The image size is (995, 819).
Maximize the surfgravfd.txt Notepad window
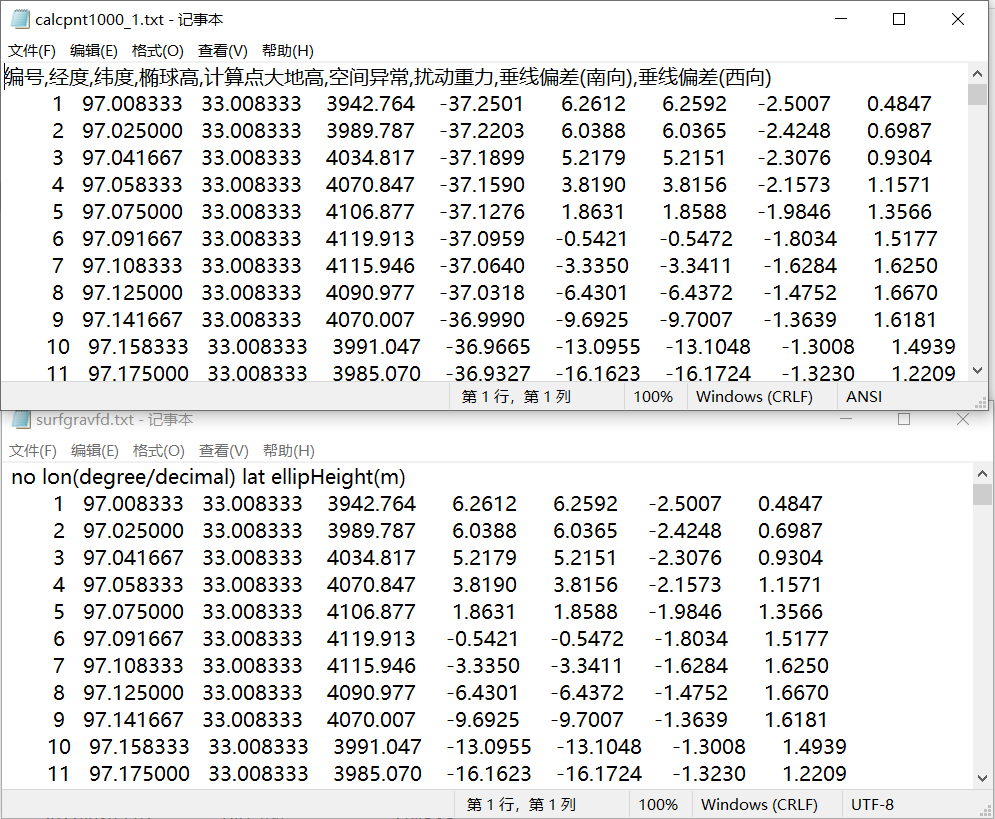coord(904,419)
